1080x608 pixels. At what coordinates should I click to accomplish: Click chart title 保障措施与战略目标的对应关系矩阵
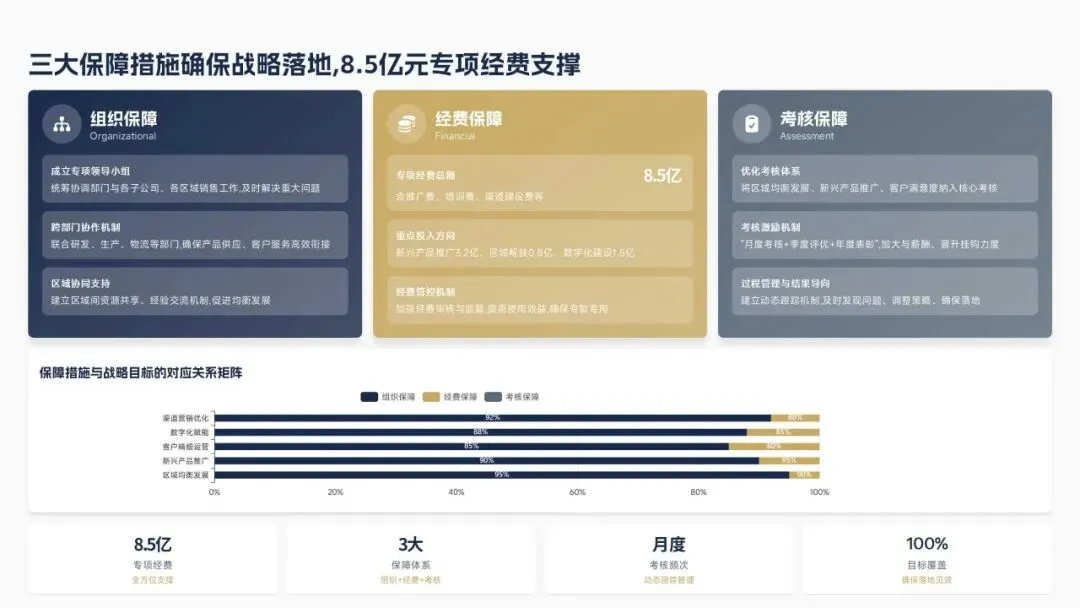pyautogui.click(x=141, y=373)
